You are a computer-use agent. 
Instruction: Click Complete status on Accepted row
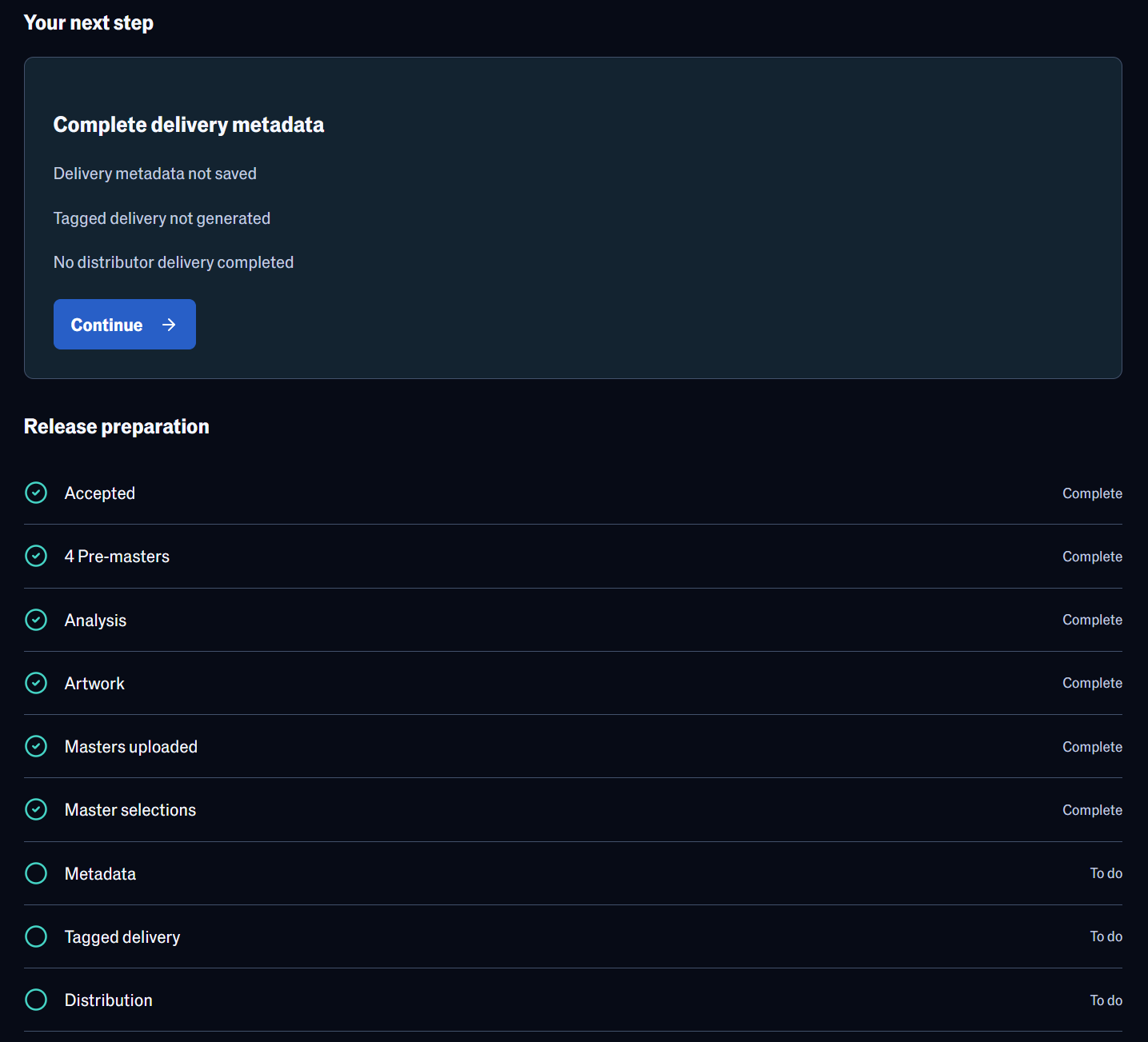tap(1092, 493)
